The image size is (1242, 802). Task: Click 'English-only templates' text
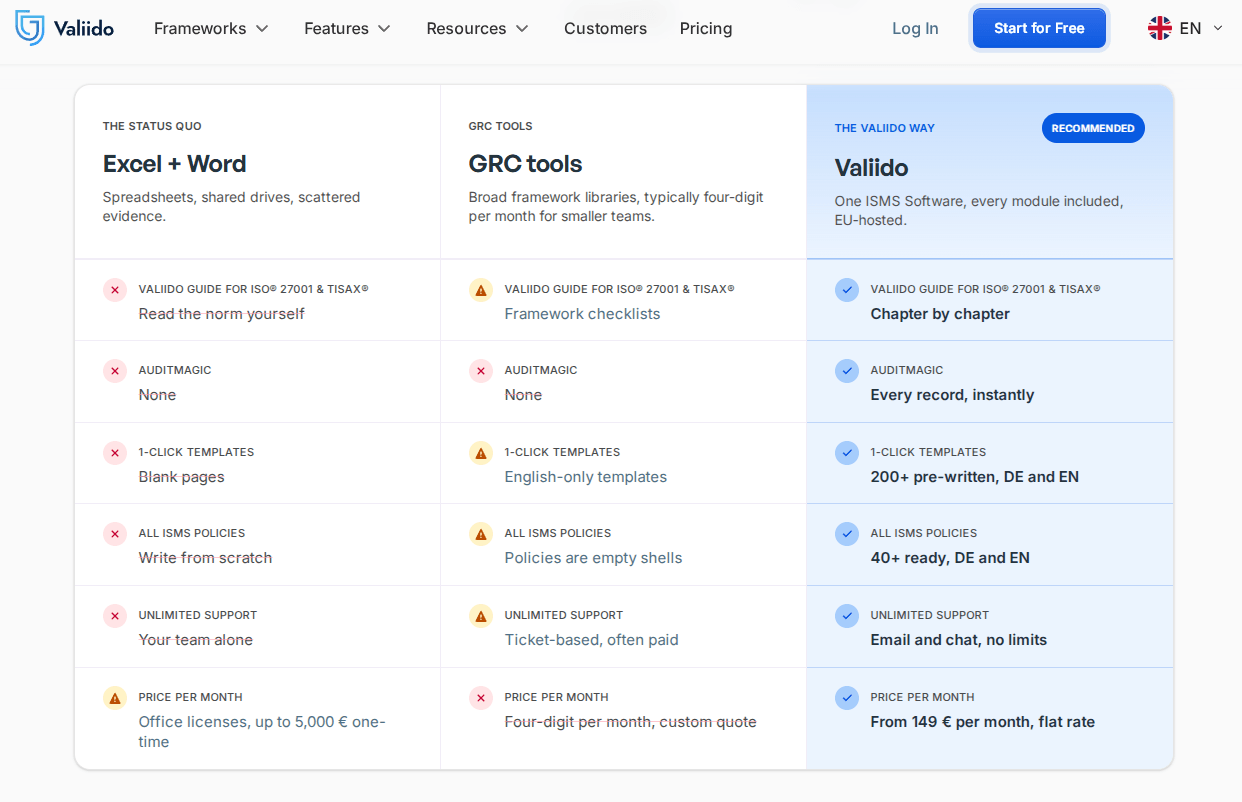tap(586, 477)
